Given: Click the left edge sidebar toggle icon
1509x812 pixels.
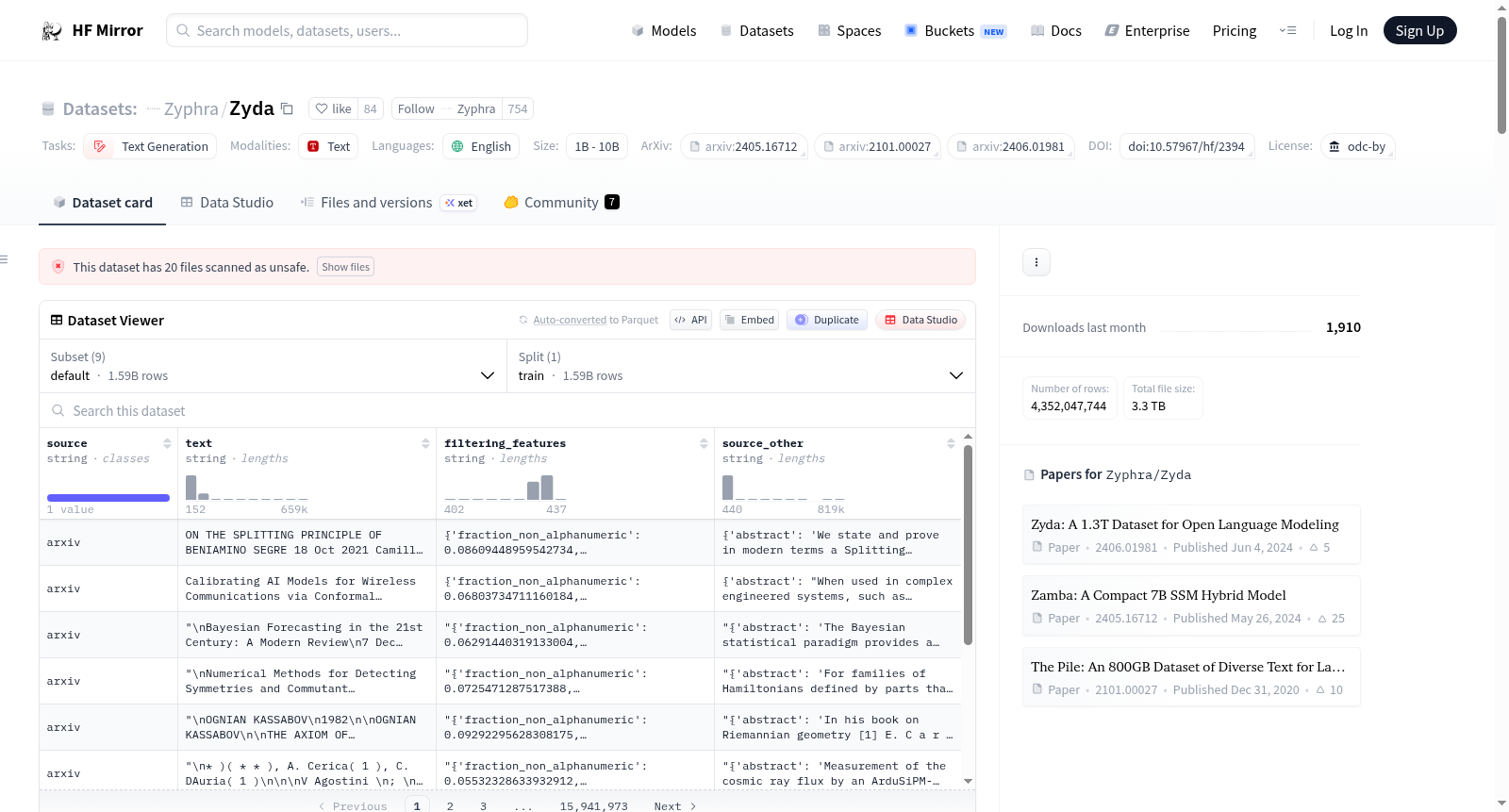Looking at the screenshot, I should [4, 259].
